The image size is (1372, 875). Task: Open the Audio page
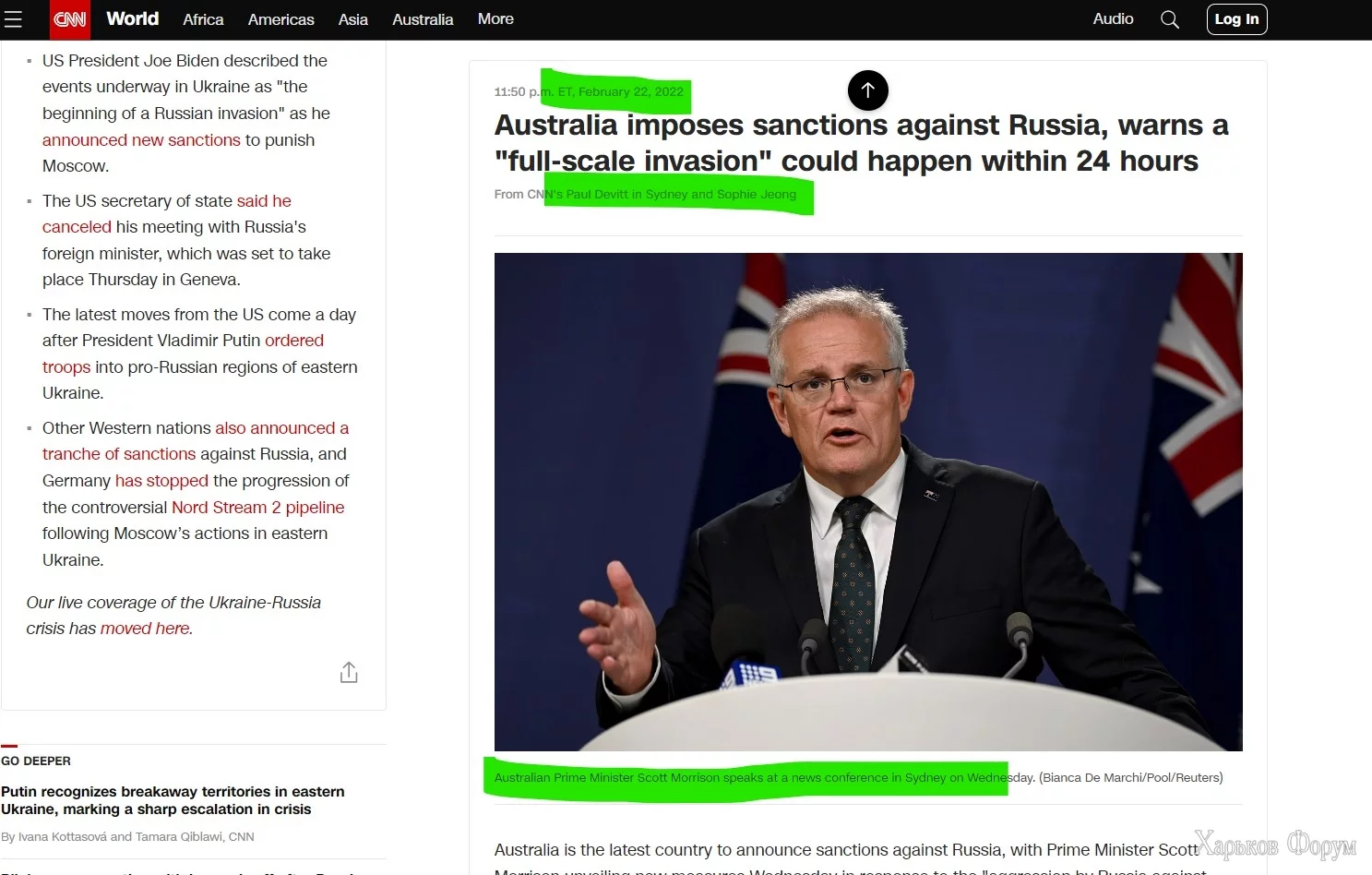(1114, 18)
